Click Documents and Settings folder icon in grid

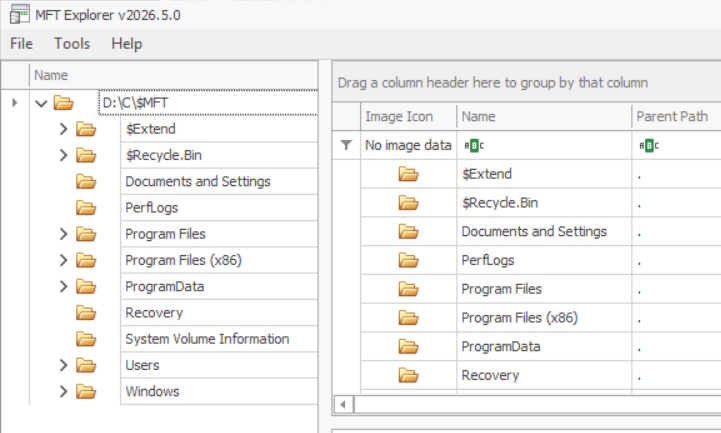(408, 232)
